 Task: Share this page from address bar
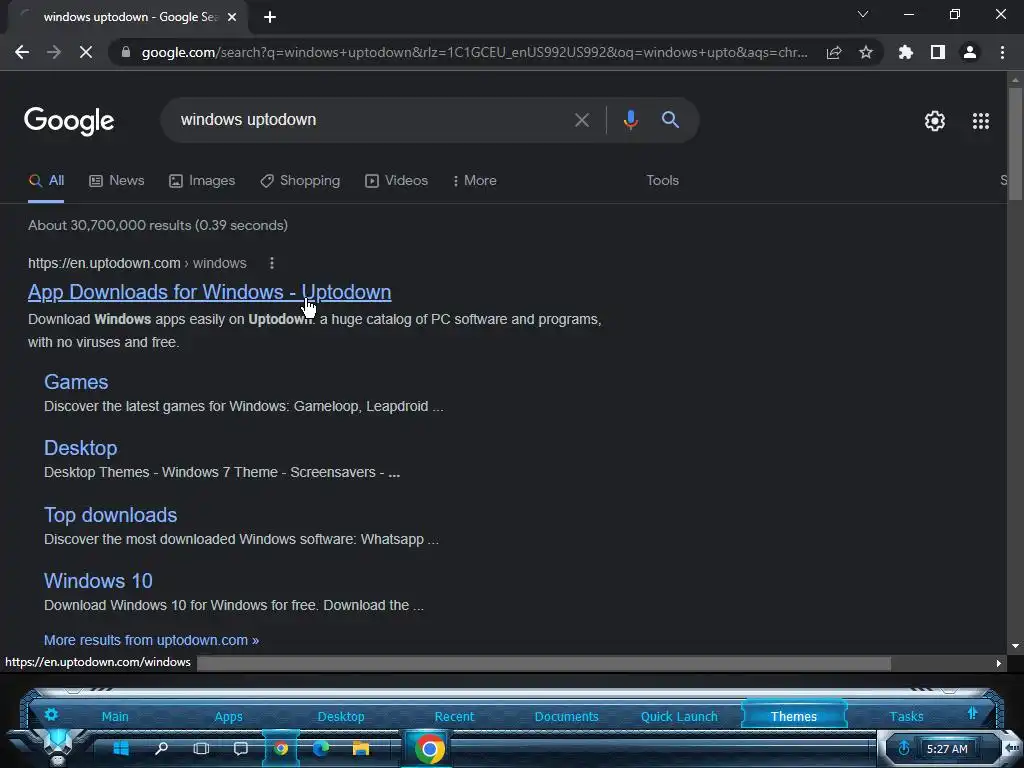tap(834, 52)
